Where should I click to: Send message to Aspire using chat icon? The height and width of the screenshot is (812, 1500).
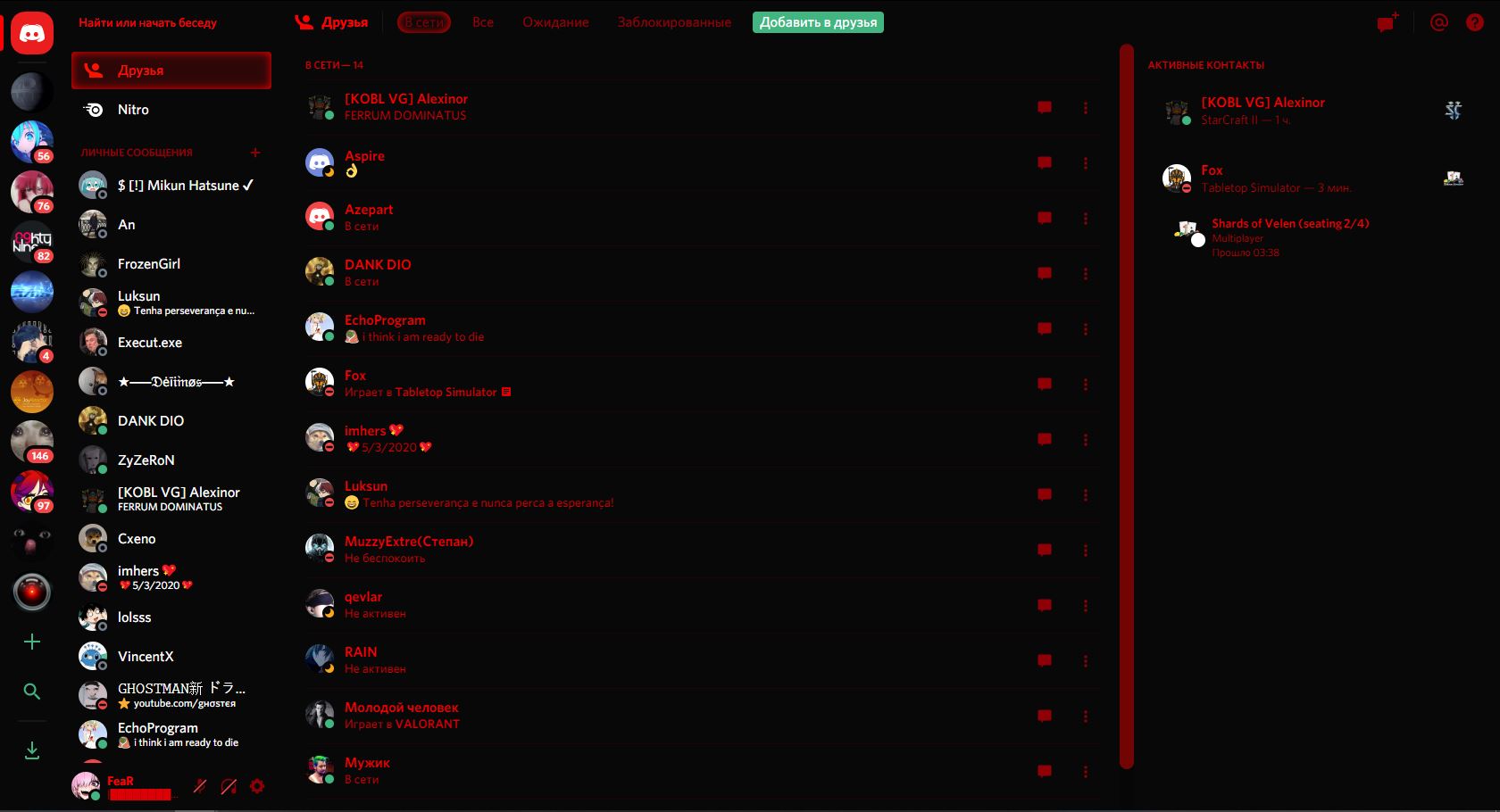pos(1045,163)
